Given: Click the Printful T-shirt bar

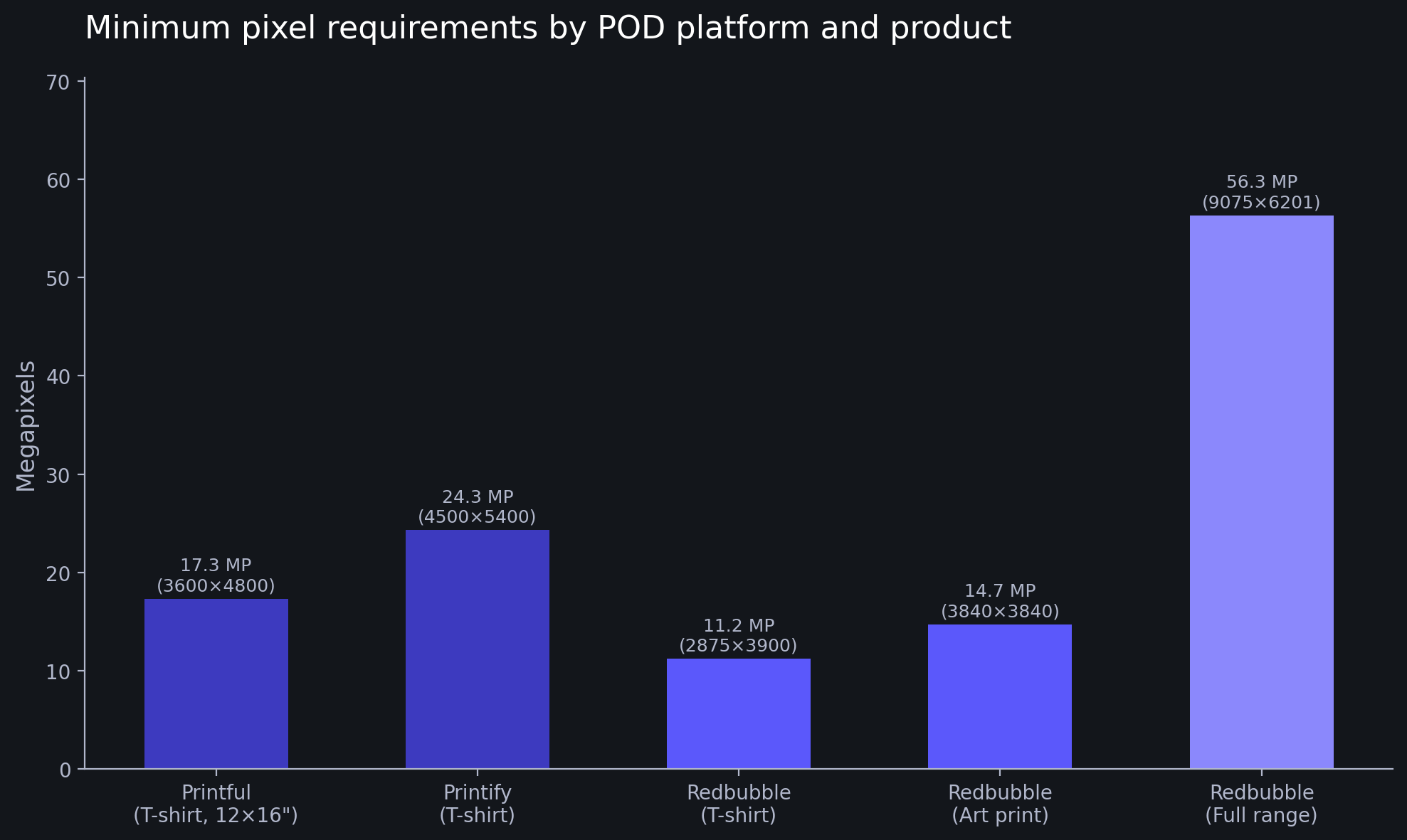Looking at the screenshot, I should click(x=216, y=684).
